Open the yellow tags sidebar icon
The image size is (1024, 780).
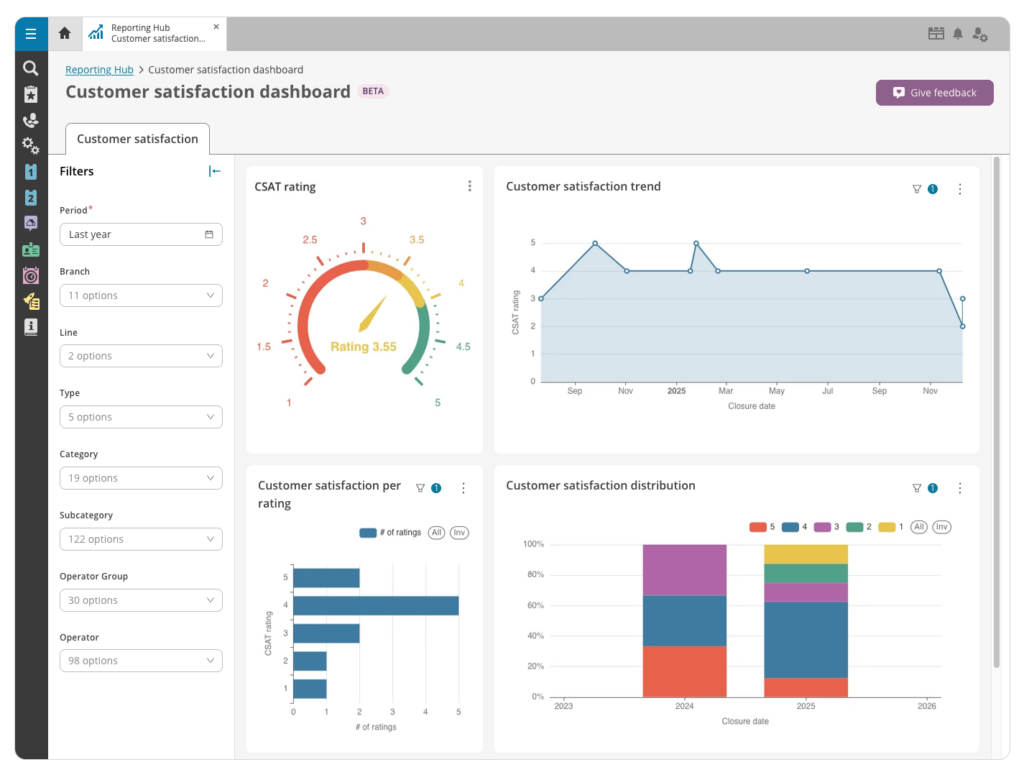[x=31, y=301]
